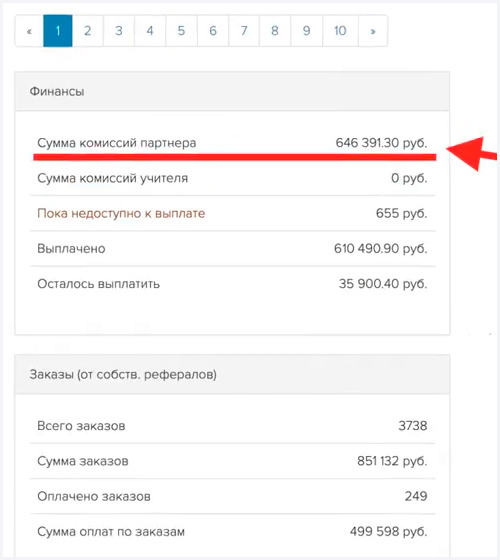Select page 1 in pagination

pyautogui.click(x=58, y=31)
